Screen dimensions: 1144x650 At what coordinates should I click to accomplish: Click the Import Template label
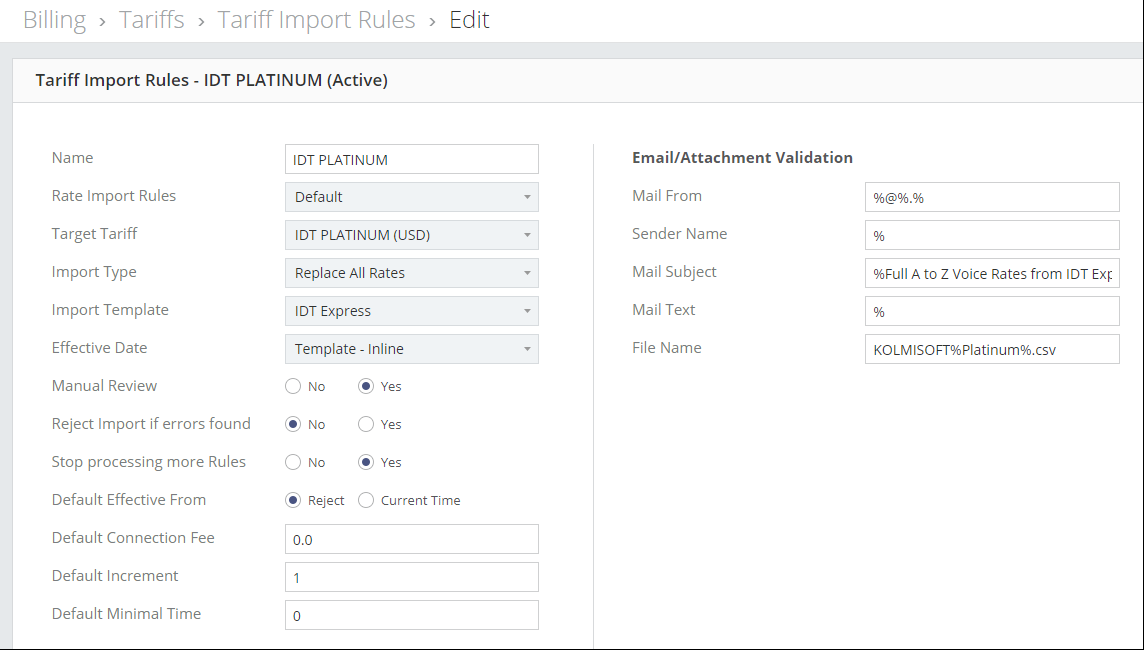(x=110, y=309)
